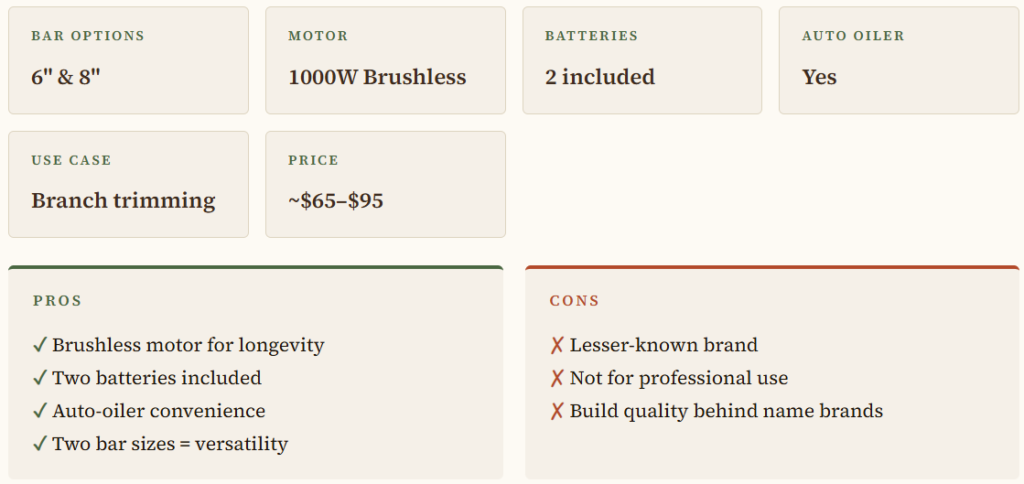Click the Build quality behind name brands text
The image size is (1024, 484).
726,412
